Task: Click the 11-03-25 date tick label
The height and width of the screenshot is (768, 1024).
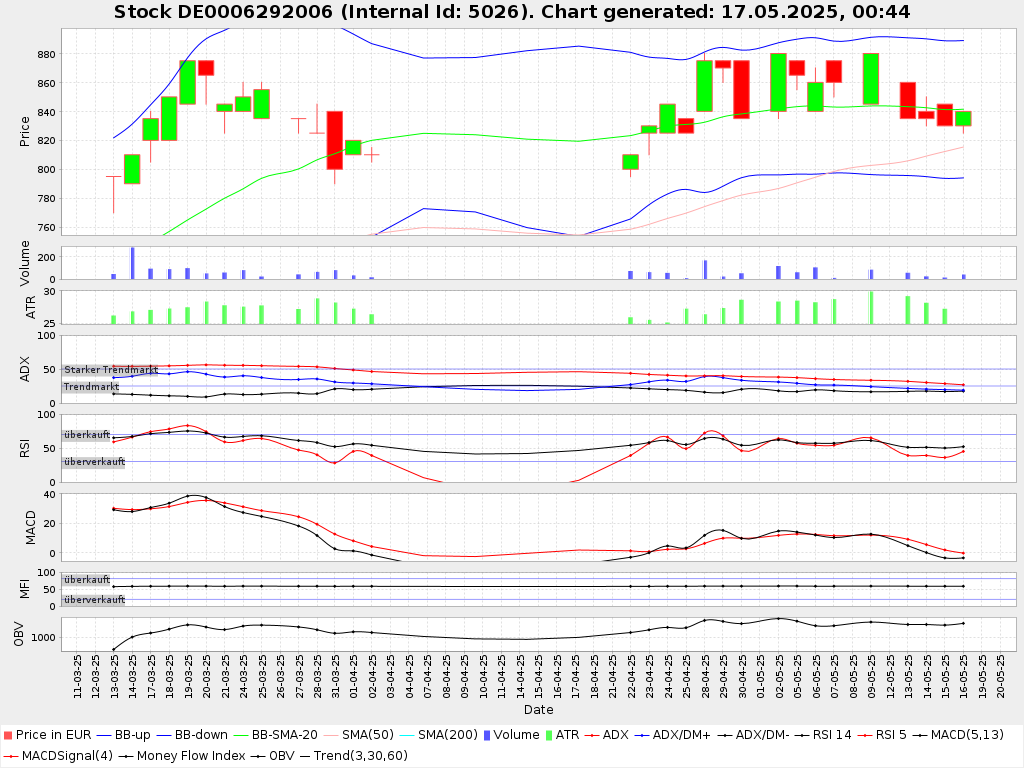Action: (77, 677)
